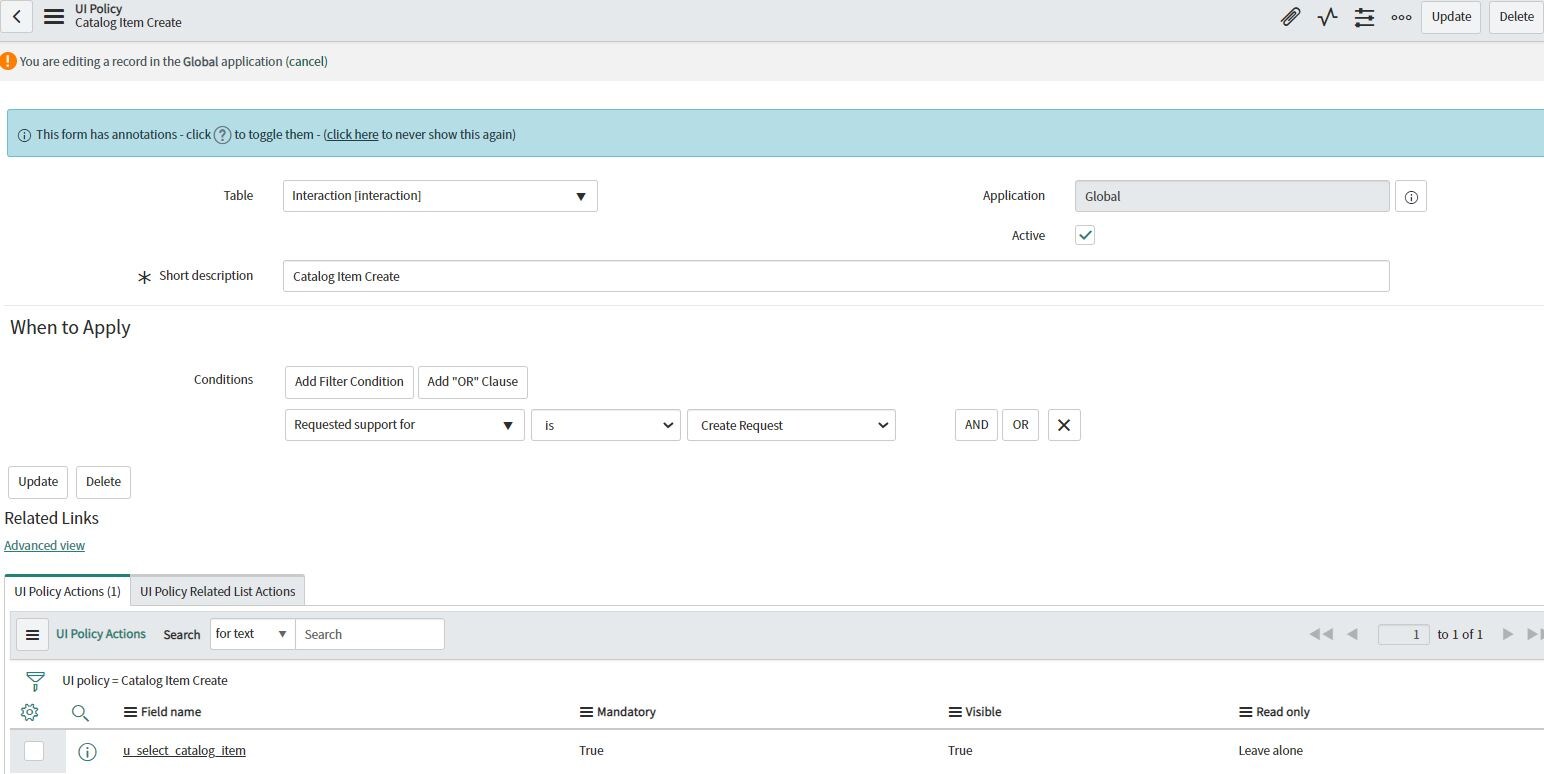Click the OR condition button

click(x=1020, y=425)
